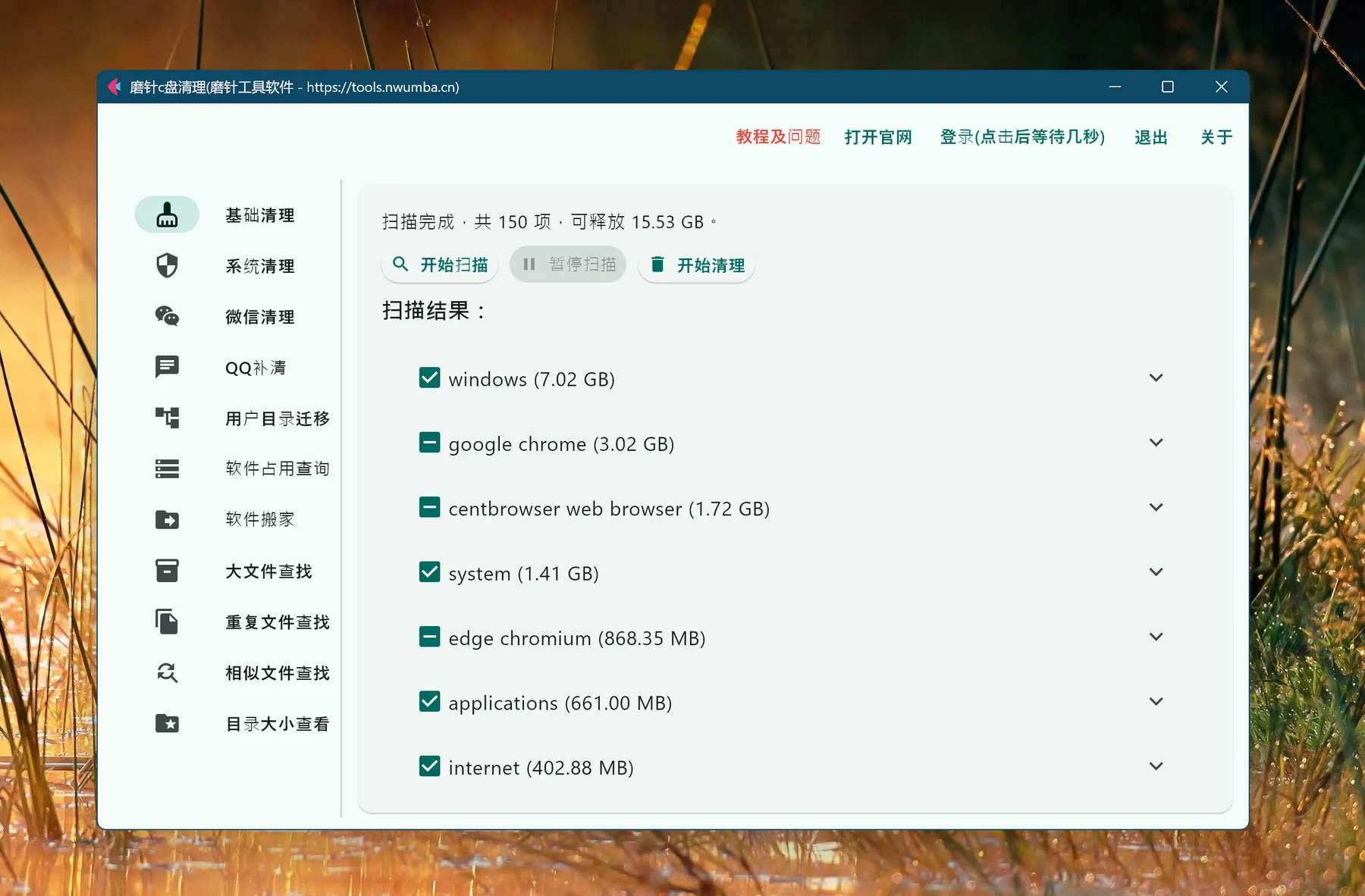Click the 暂停扫描 button
The height and width of the screenshot is (896, 1365).
tap(568, 265)
